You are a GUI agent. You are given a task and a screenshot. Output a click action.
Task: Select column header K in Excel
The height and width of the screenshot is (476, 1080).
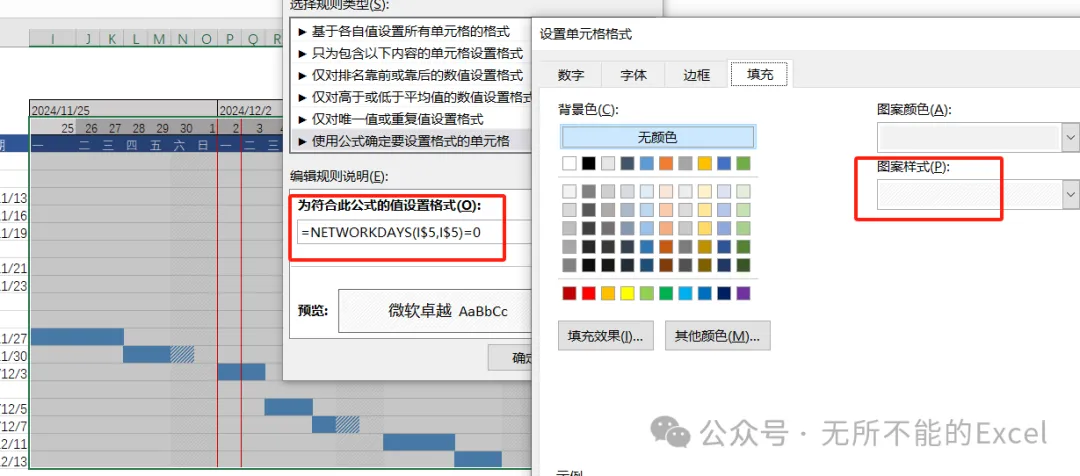pyautogui.click(x=112, y=39)
